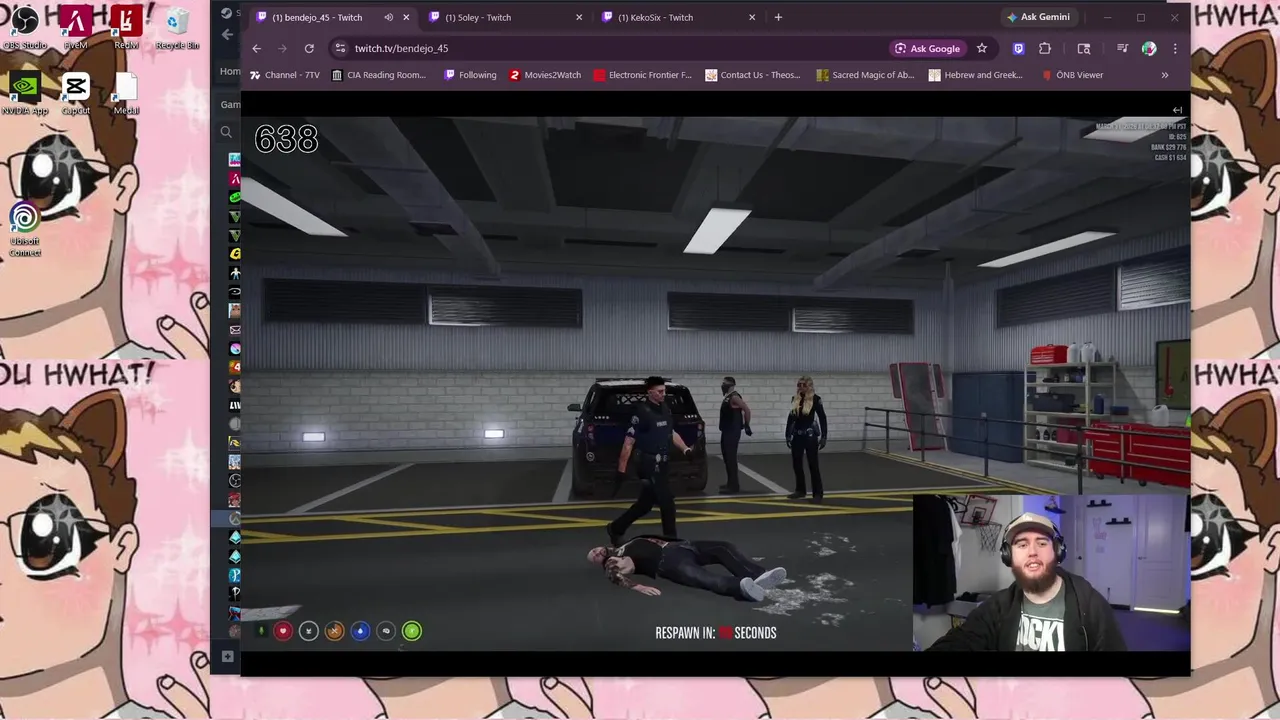
Task: Close the KekoSix tab
Action: click(x=752, y=17)
